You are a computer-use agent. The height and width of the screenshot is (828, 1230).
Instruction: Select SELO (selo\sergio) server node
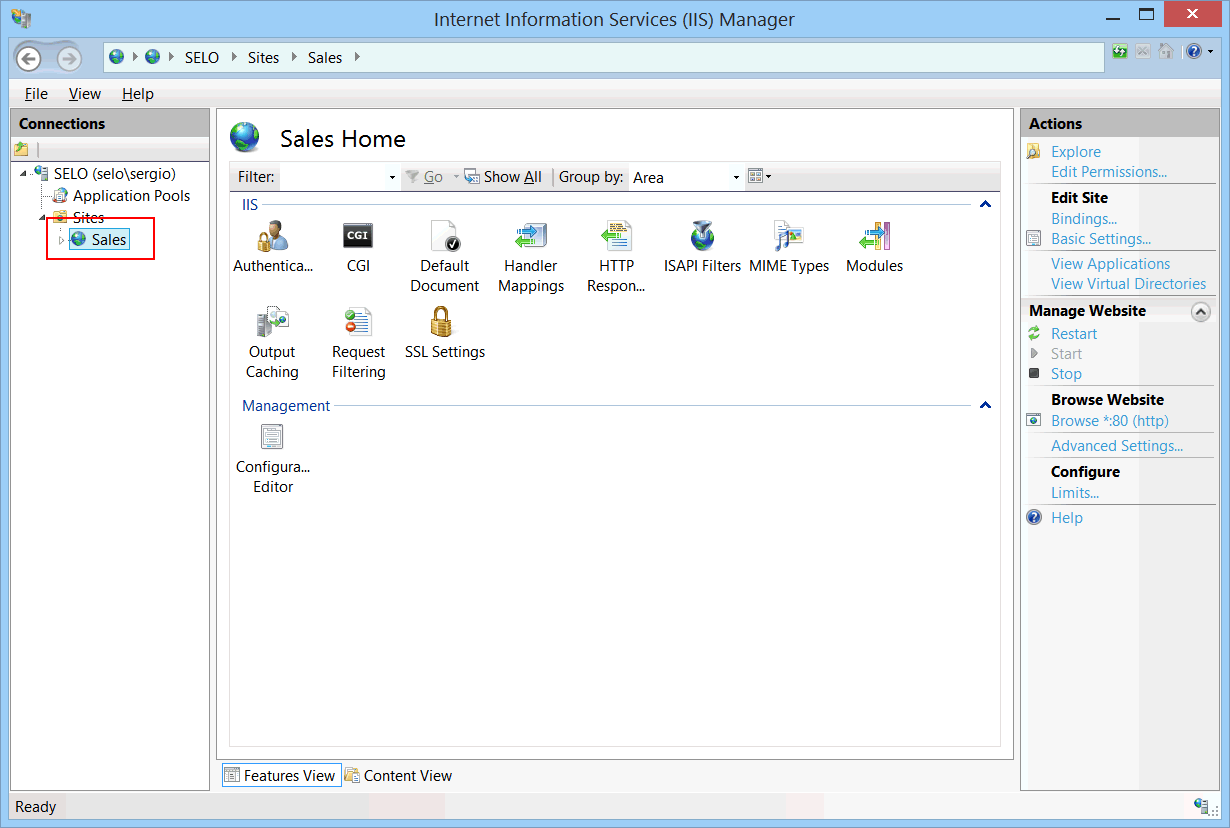pyautogui.click(x=114, y=174)
